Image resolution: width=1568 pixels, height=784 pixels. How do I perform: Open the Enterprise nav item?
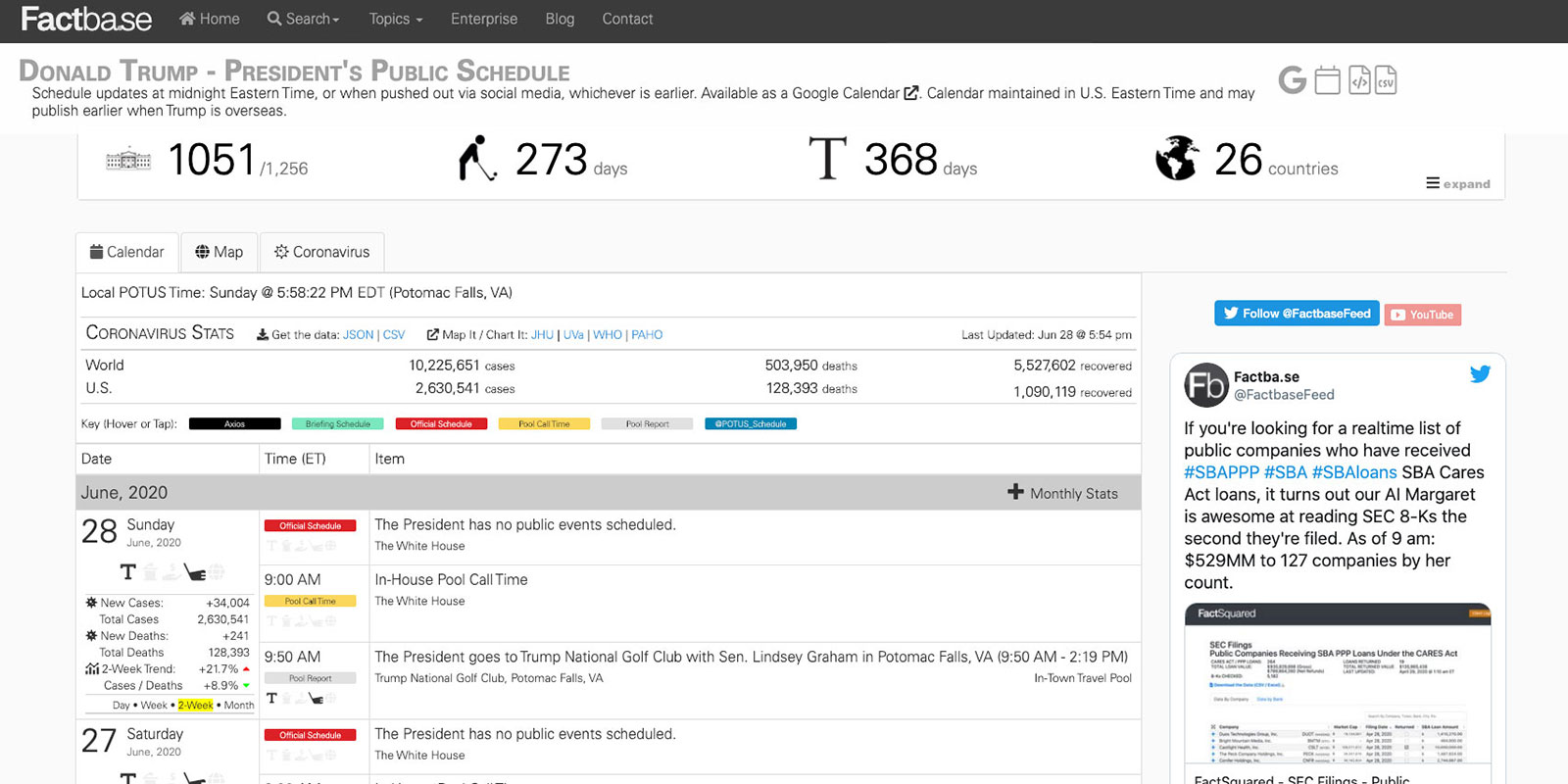click(484, 19)
